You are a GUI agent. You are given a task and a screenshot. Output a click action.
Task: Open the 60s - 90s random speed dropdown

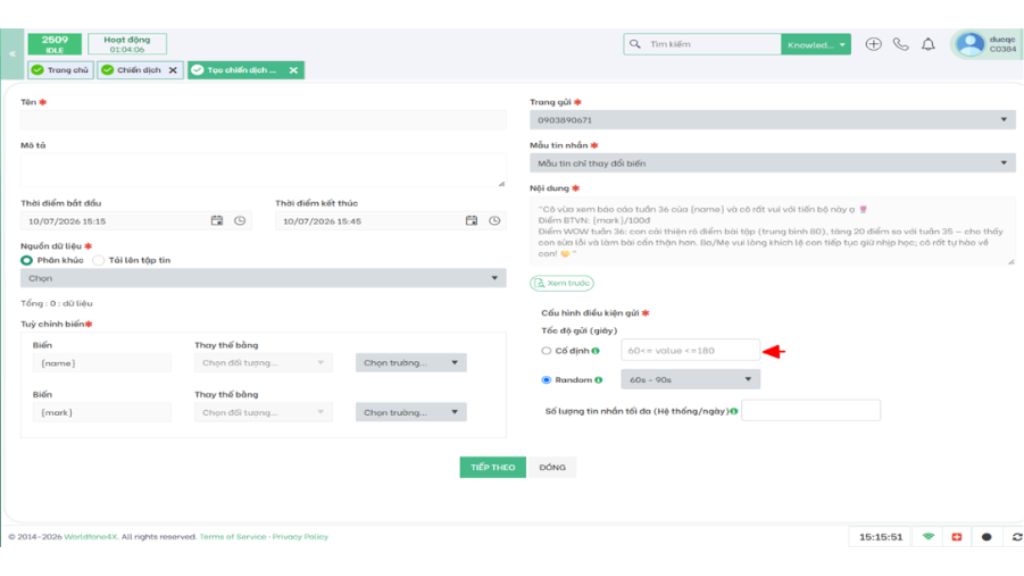(x=690, y=379)
